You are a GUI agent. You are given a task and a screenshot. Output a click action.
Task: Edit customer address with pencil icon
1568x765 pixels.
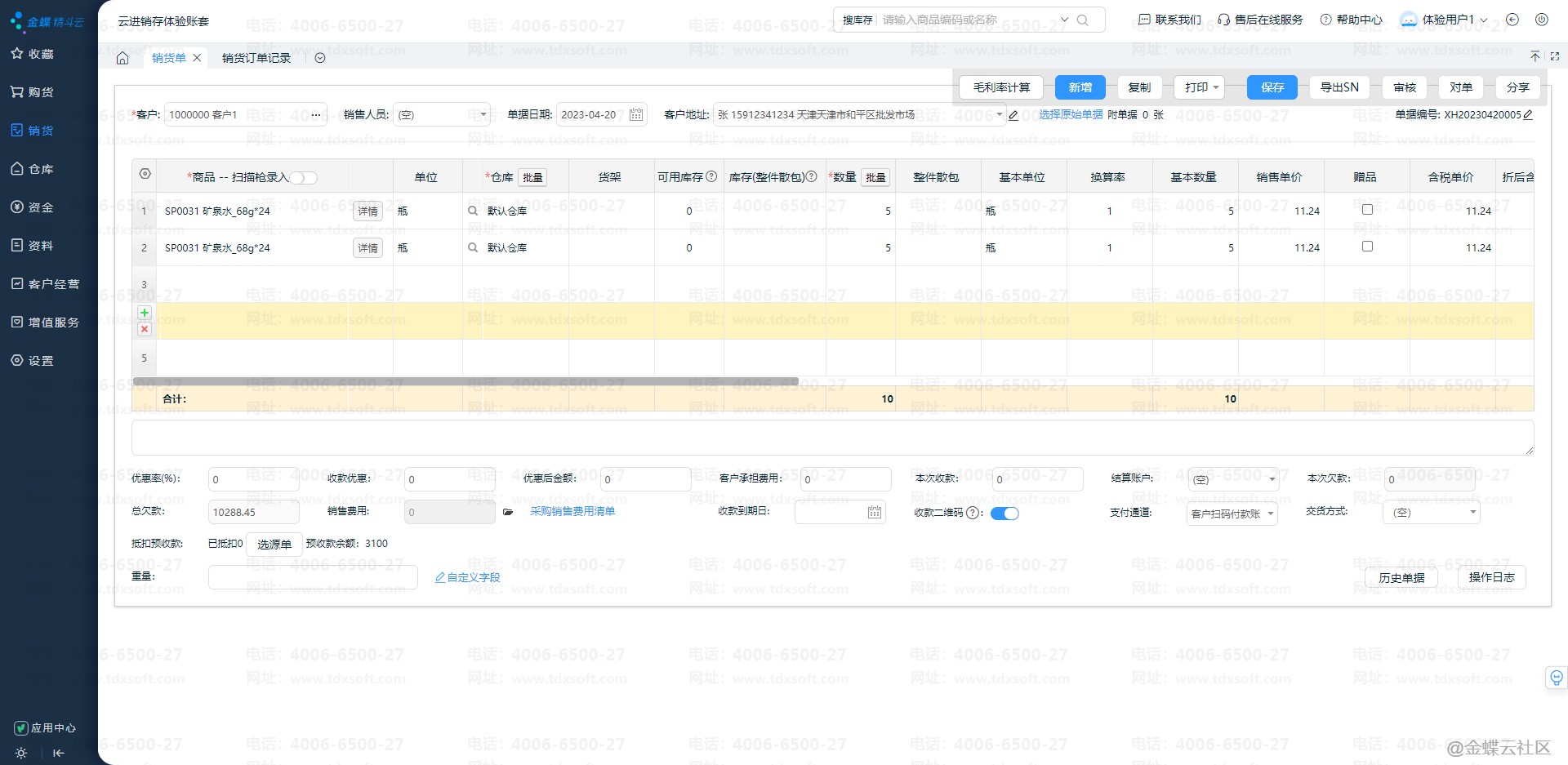1013,115
